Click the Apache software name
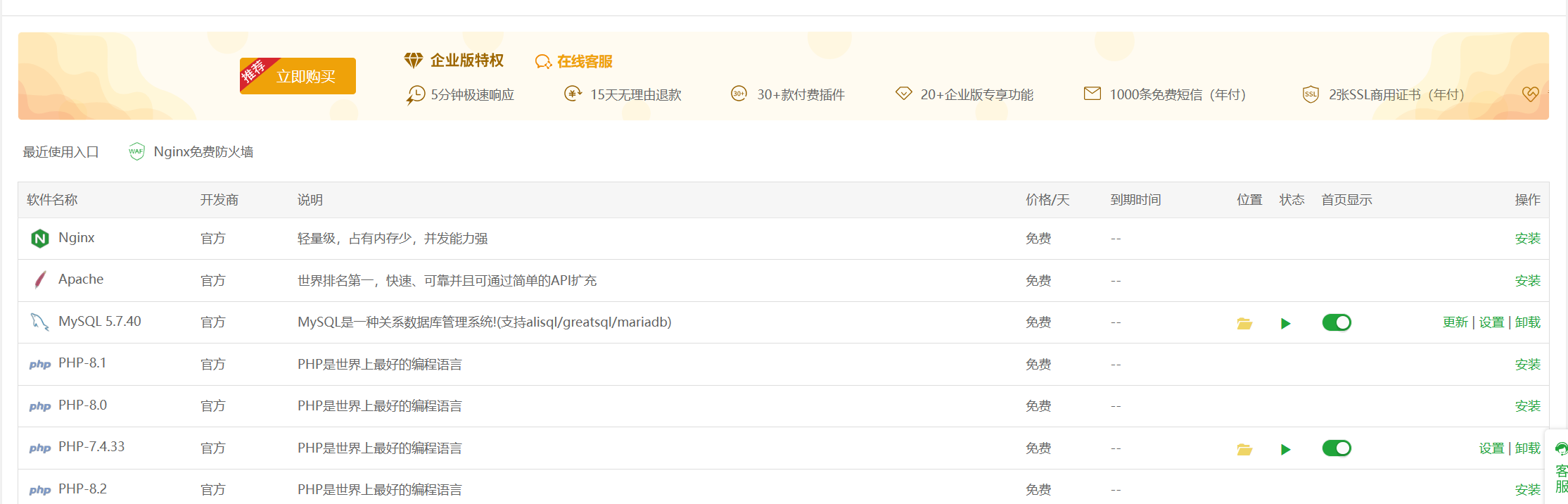 81,279
